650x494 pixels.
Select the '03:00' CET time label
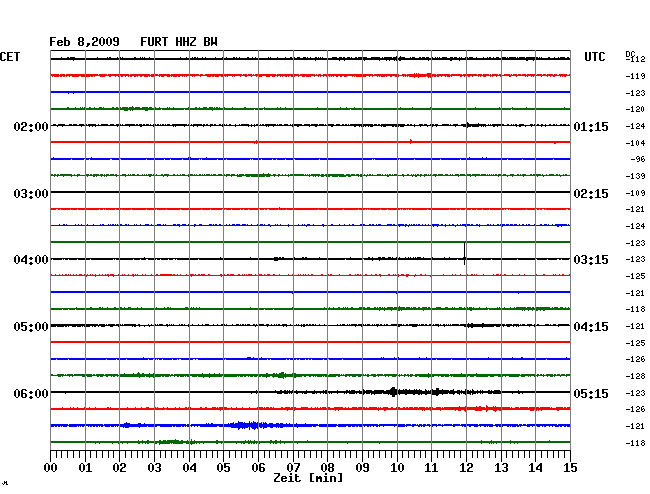pyautogui.click(x=31, y=194)
